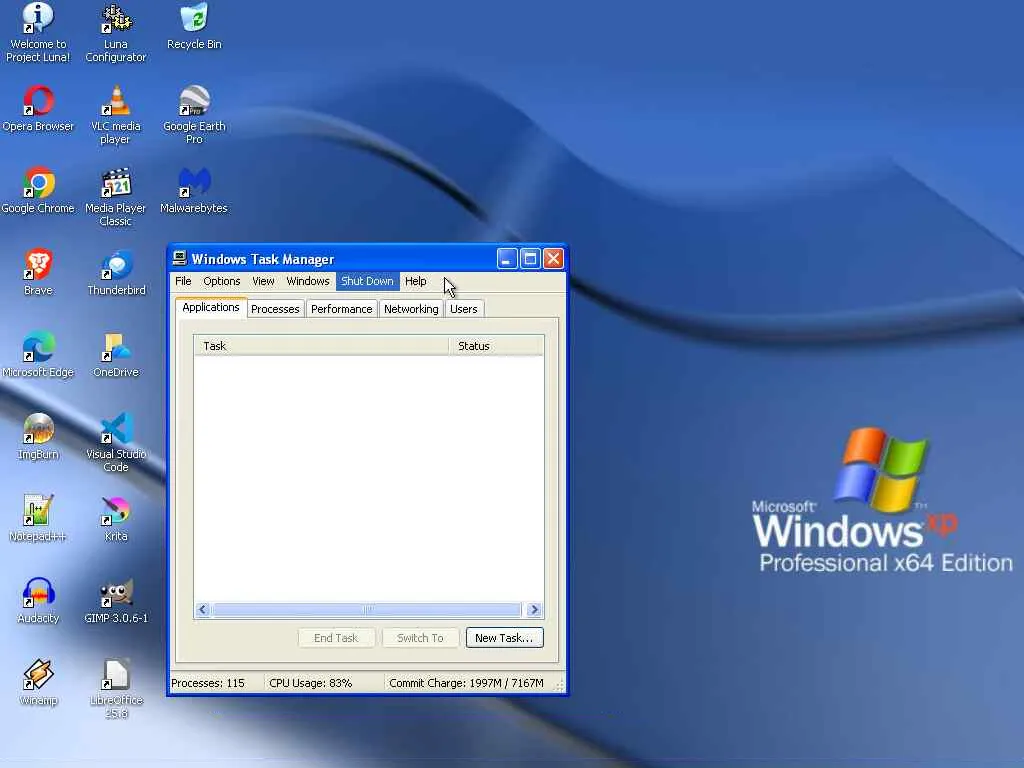Open the Windows menu
Screen dimensions: 1024x768
pos(308,281)
